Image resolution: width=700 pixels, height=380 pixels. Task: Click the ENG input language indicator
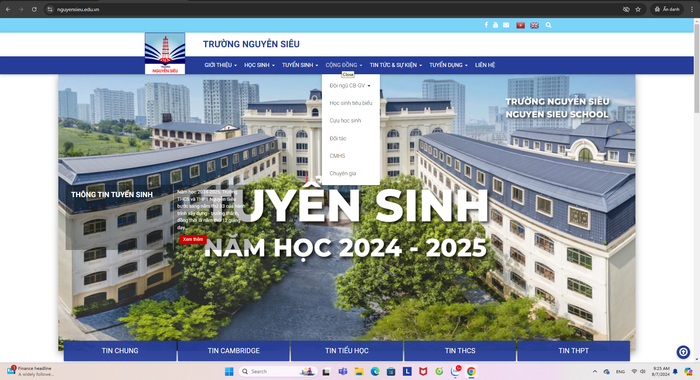[620, 372]
